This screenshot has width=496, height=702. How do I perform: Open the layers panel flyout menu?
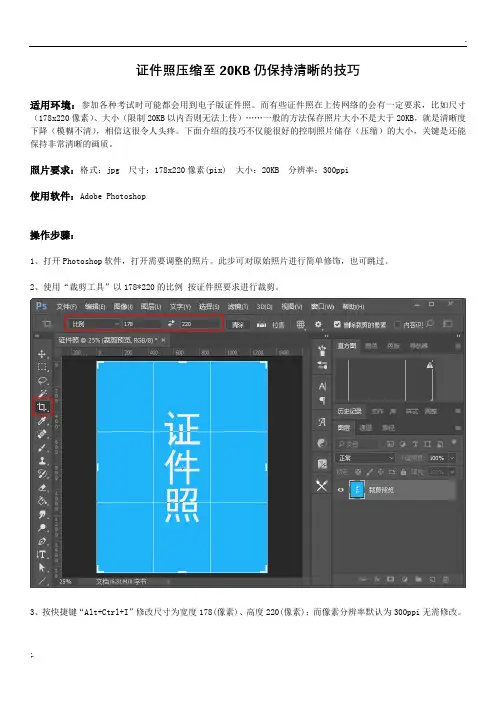[x=458, y=428]
